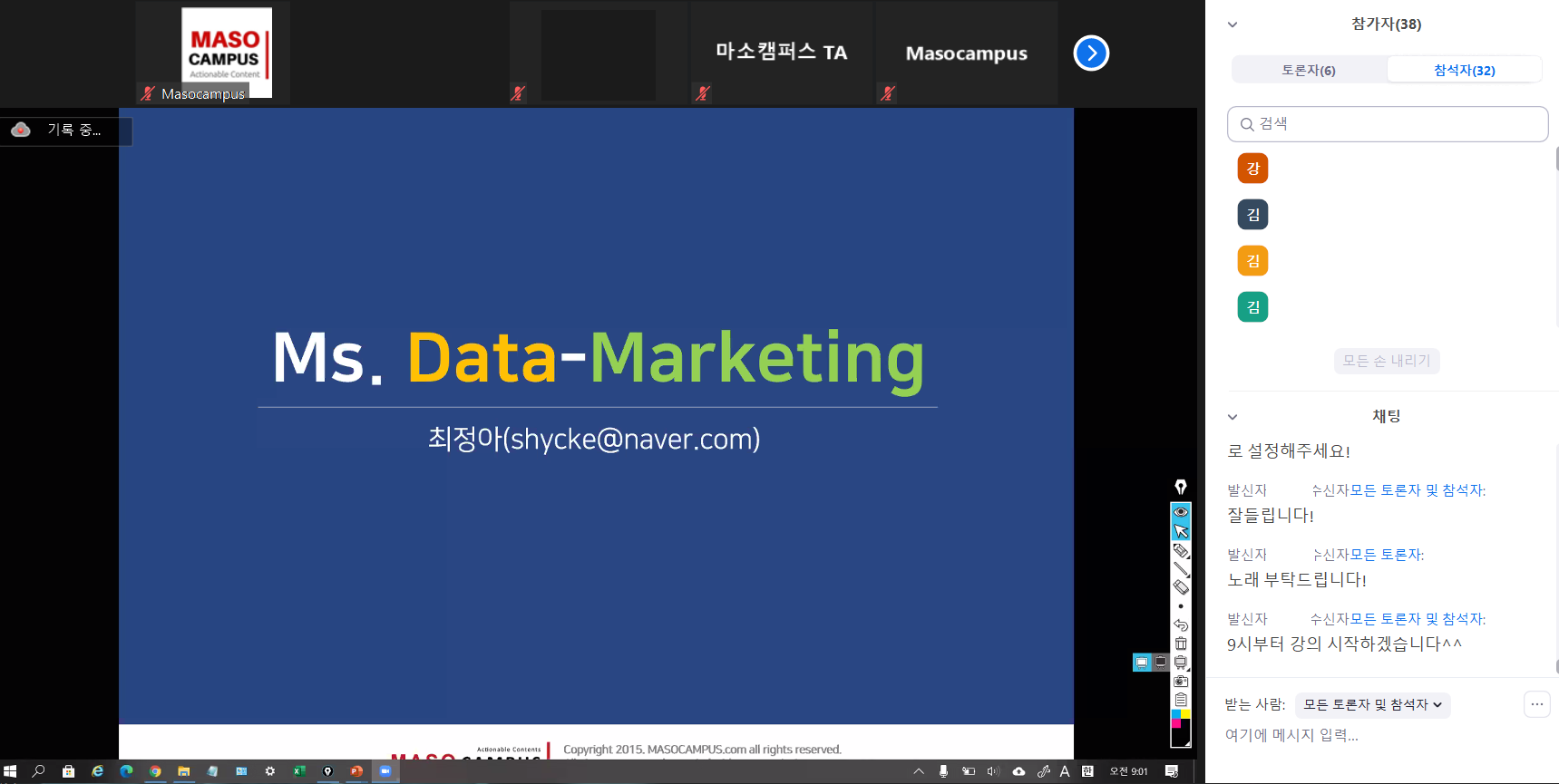Switch to the 참석자(32) tab

(1464, 70)
